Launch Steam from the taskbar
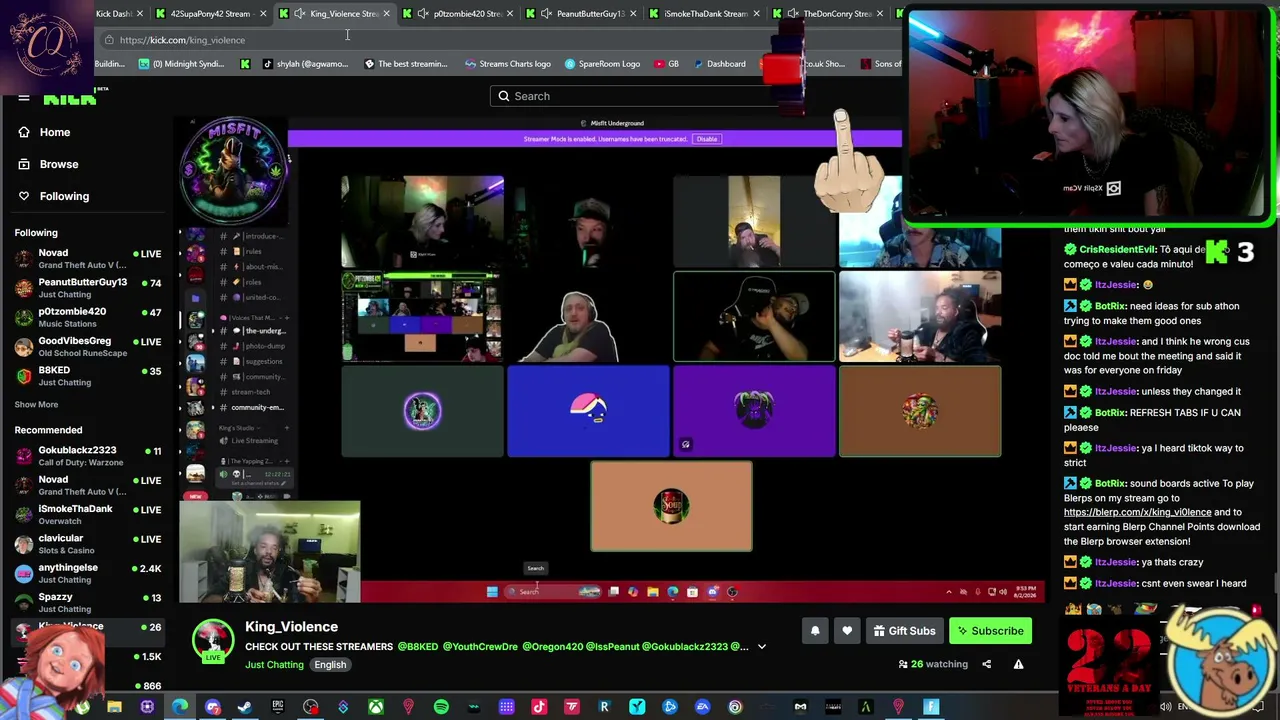This screenshot has width=1280, height=720. [245, 708]
